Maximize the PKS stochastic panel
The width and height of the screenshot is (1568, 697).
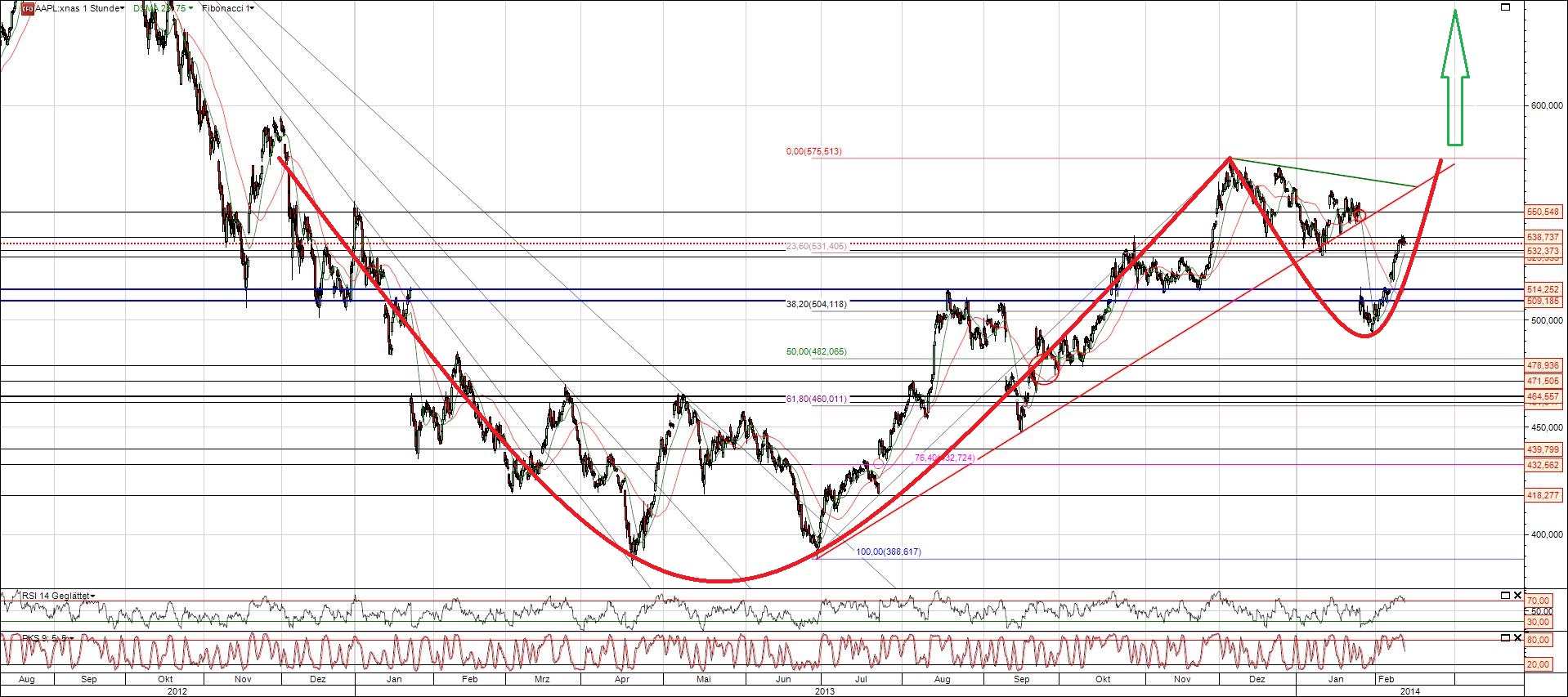(x=1506, y=637)
